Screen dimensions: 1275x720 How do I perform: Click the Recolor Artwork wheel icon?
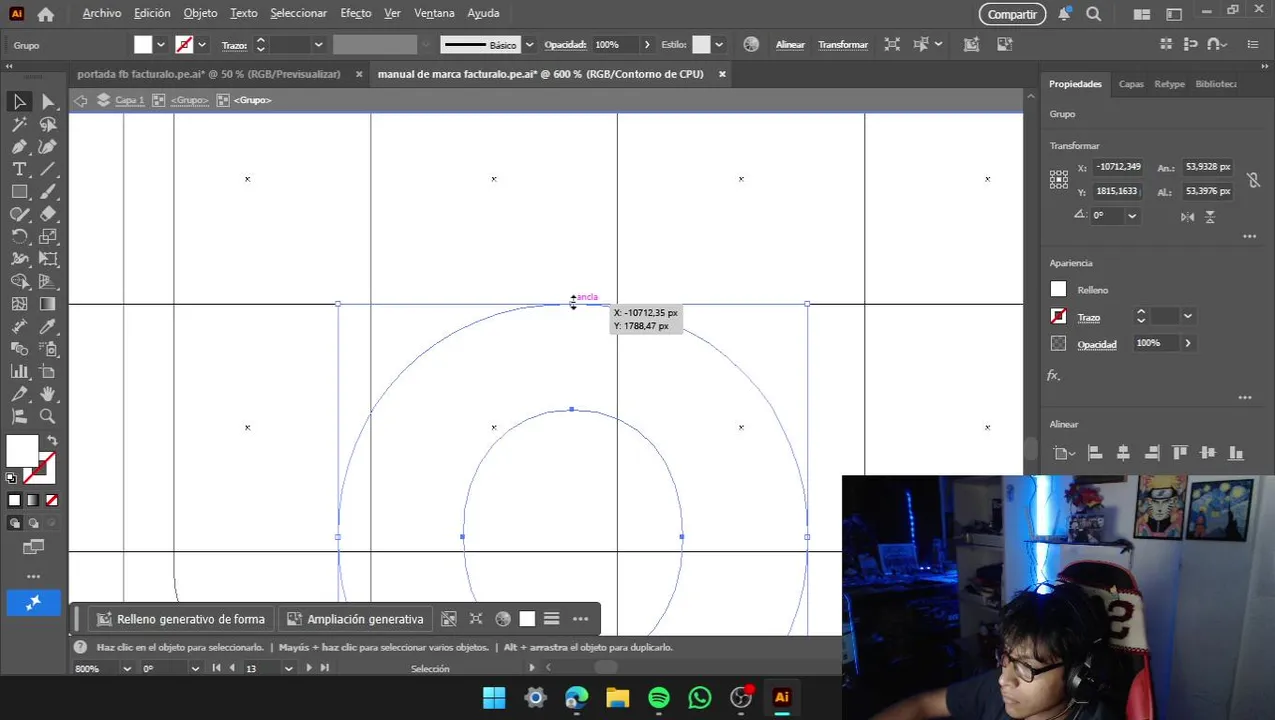[751, 45]
